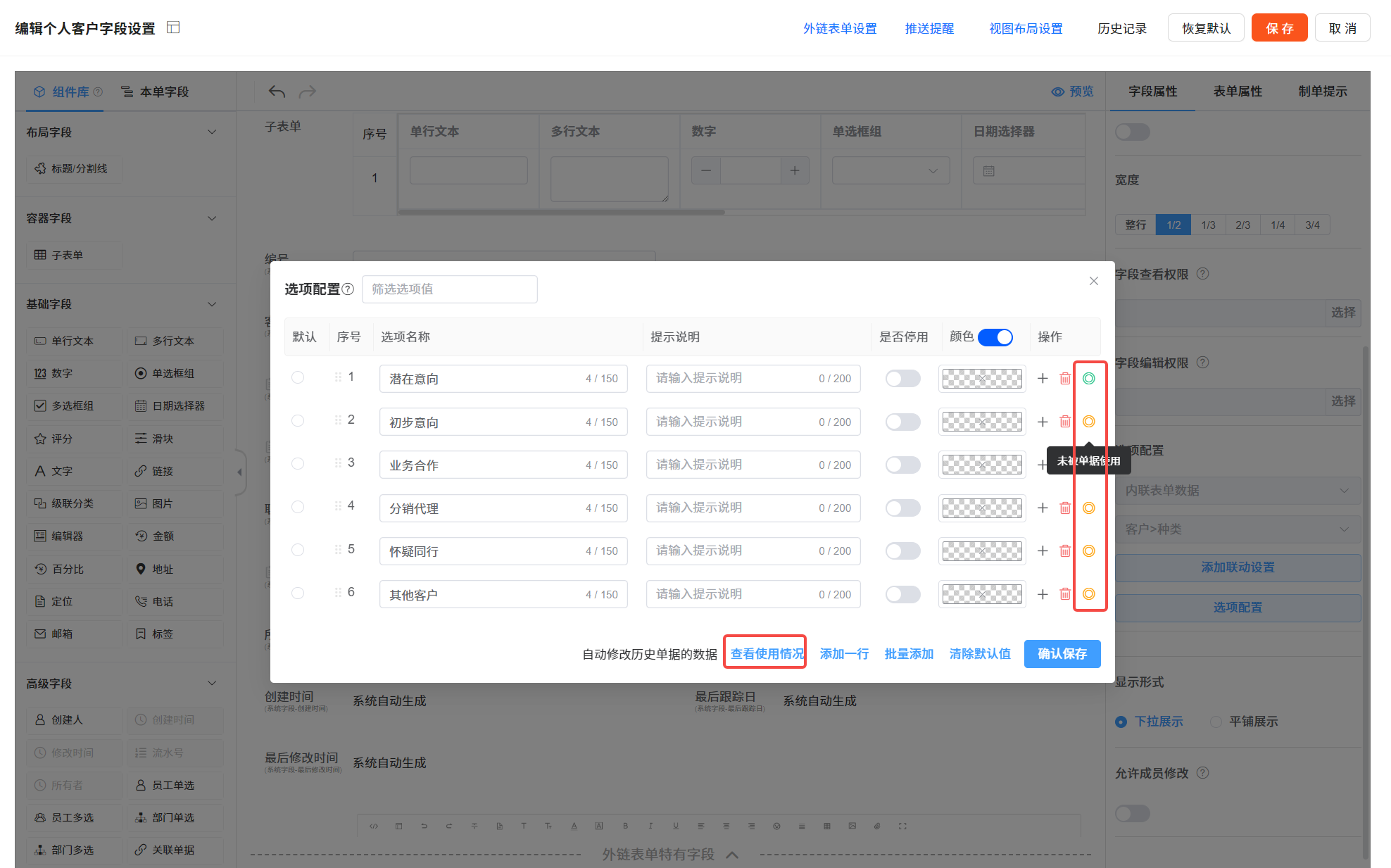Click the 确认保存 button

(x=1062, y=654)
